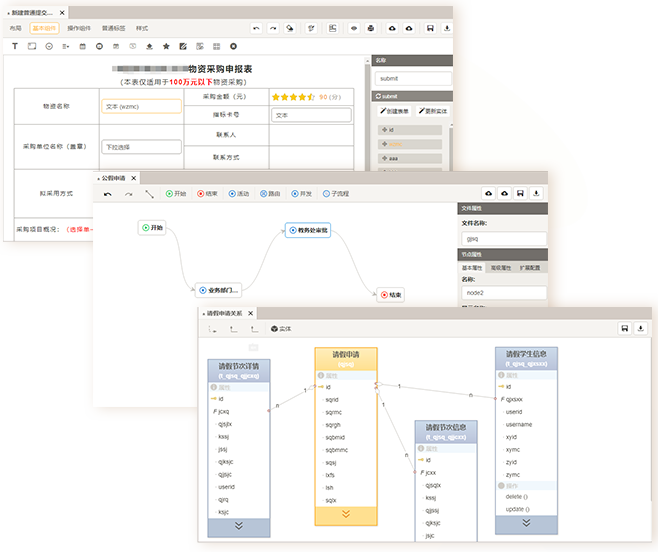Select the connector line tool in workflow toolbar
The height and width of the screenshot is (552, 658).
click(148, 193)
